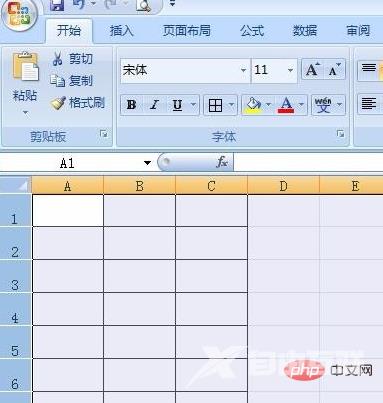Click the top align icon
Image resolution: width=383 pixels, height=403 pixels.
pyautogui.click(x=369, y=69)
